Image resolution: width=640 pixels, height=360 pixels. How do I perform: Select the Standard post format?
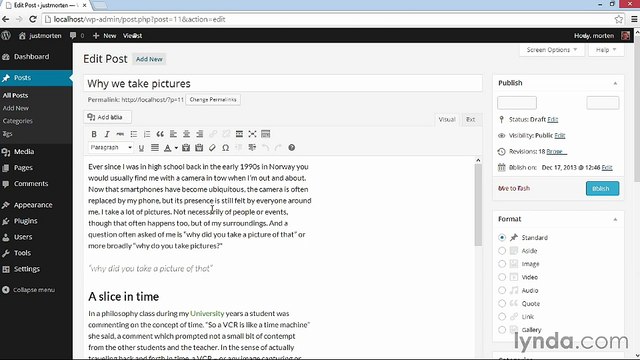click(502, 238)
